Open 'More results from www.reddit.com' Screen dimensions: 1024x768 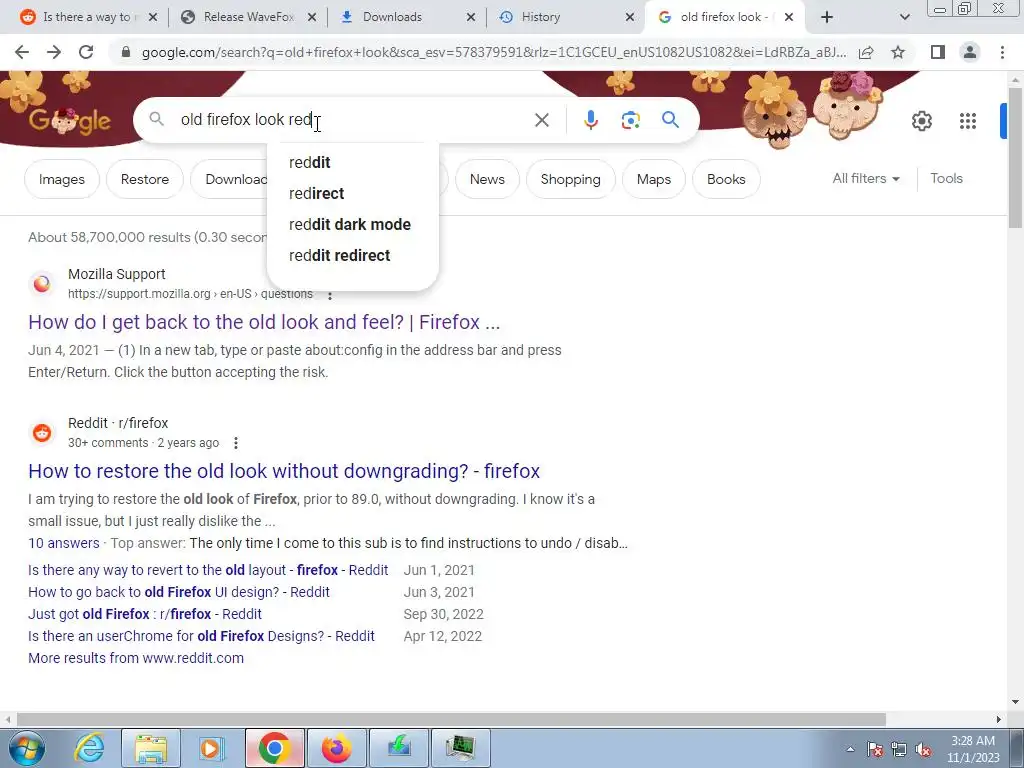[x=136, y=658]
